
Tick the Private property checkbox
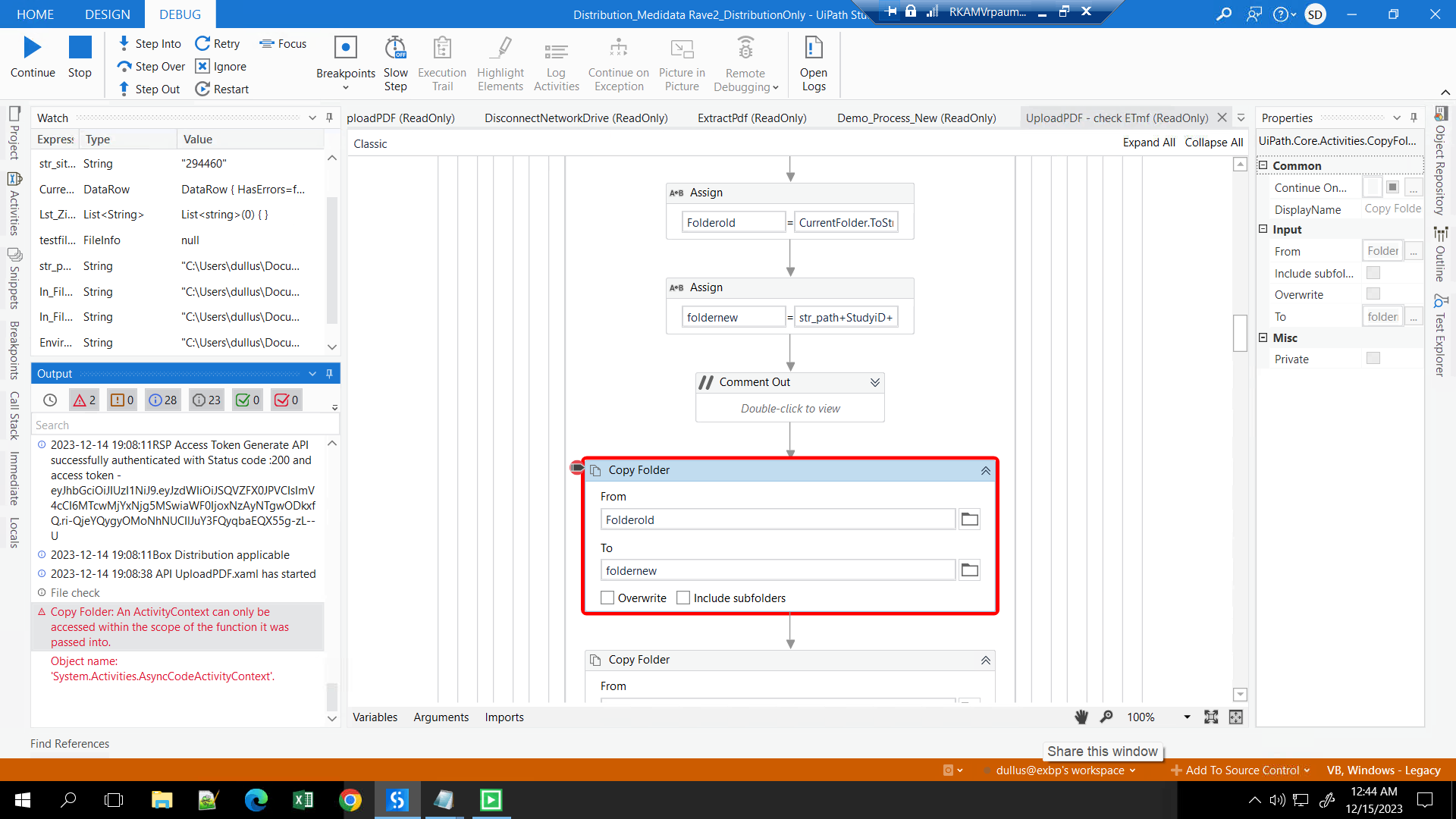tap(1373, 359)
